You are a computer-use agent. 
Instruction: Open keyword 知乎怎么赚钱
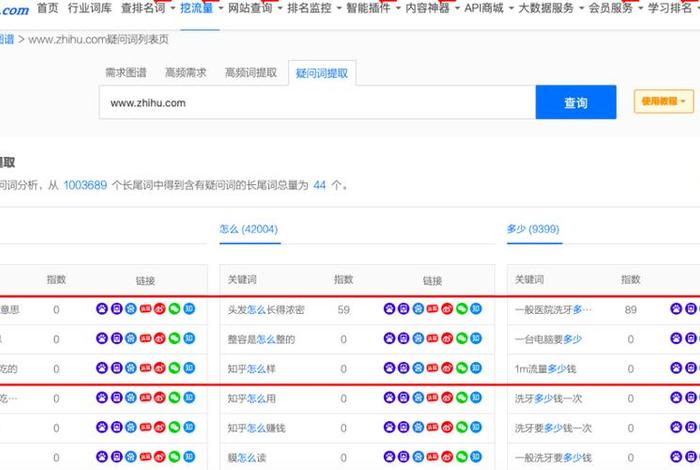pyautogui.click(x=256, y=428)
